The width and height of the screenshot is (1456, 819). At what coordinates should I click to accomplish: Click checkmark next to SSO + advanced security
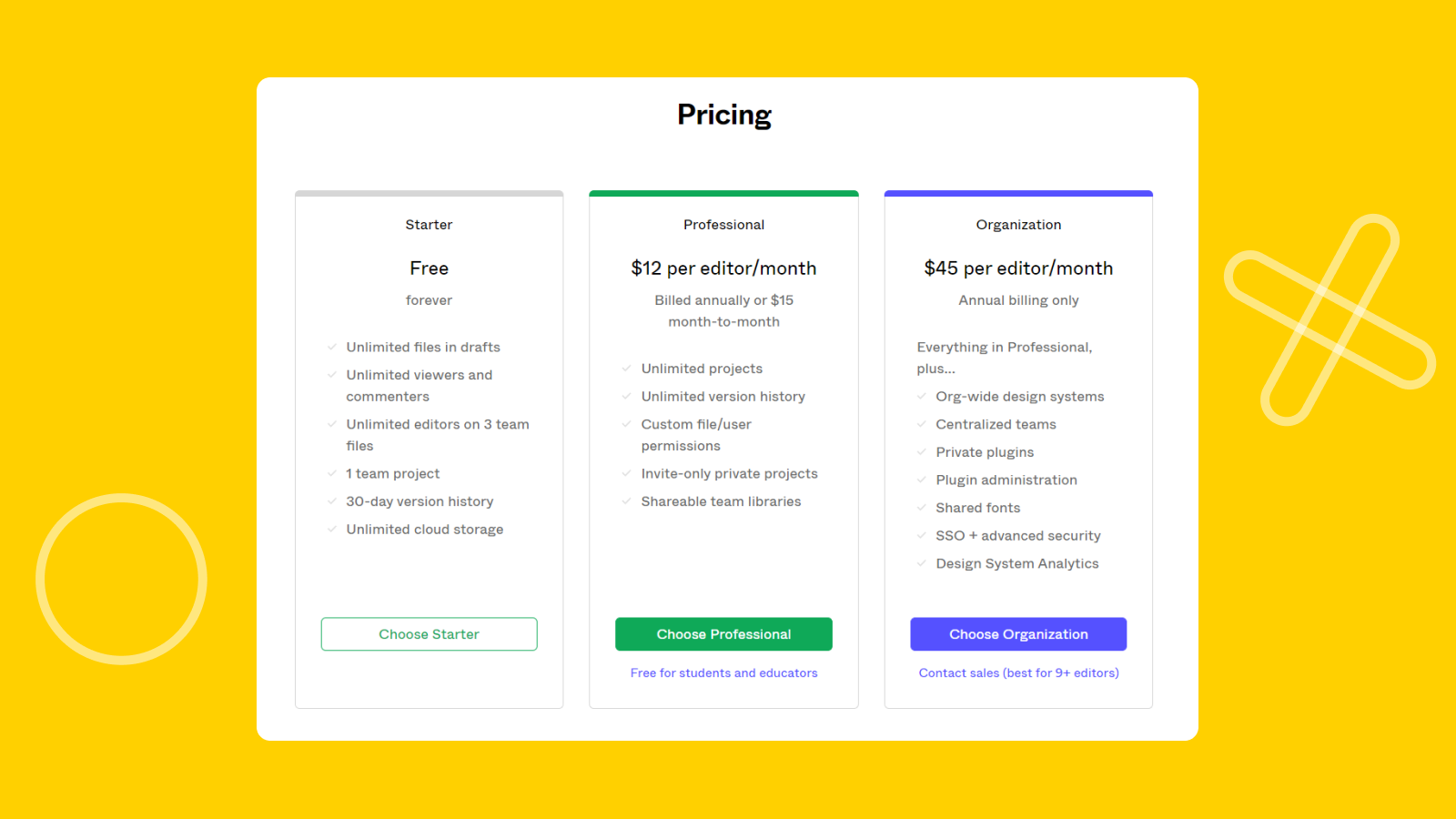pos(922,536)
